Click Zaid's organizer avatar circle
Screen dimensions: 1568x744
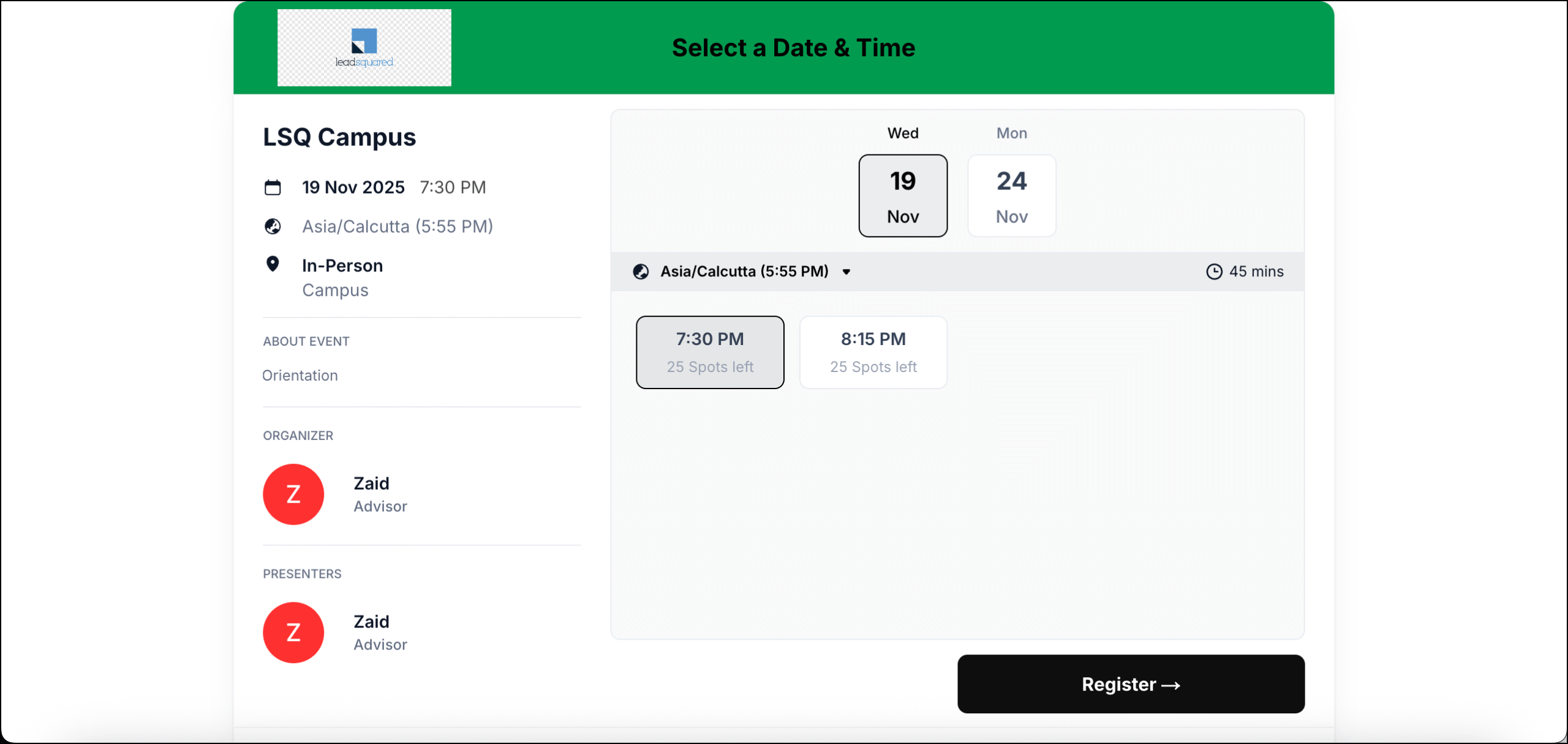(x=293, y=494)
